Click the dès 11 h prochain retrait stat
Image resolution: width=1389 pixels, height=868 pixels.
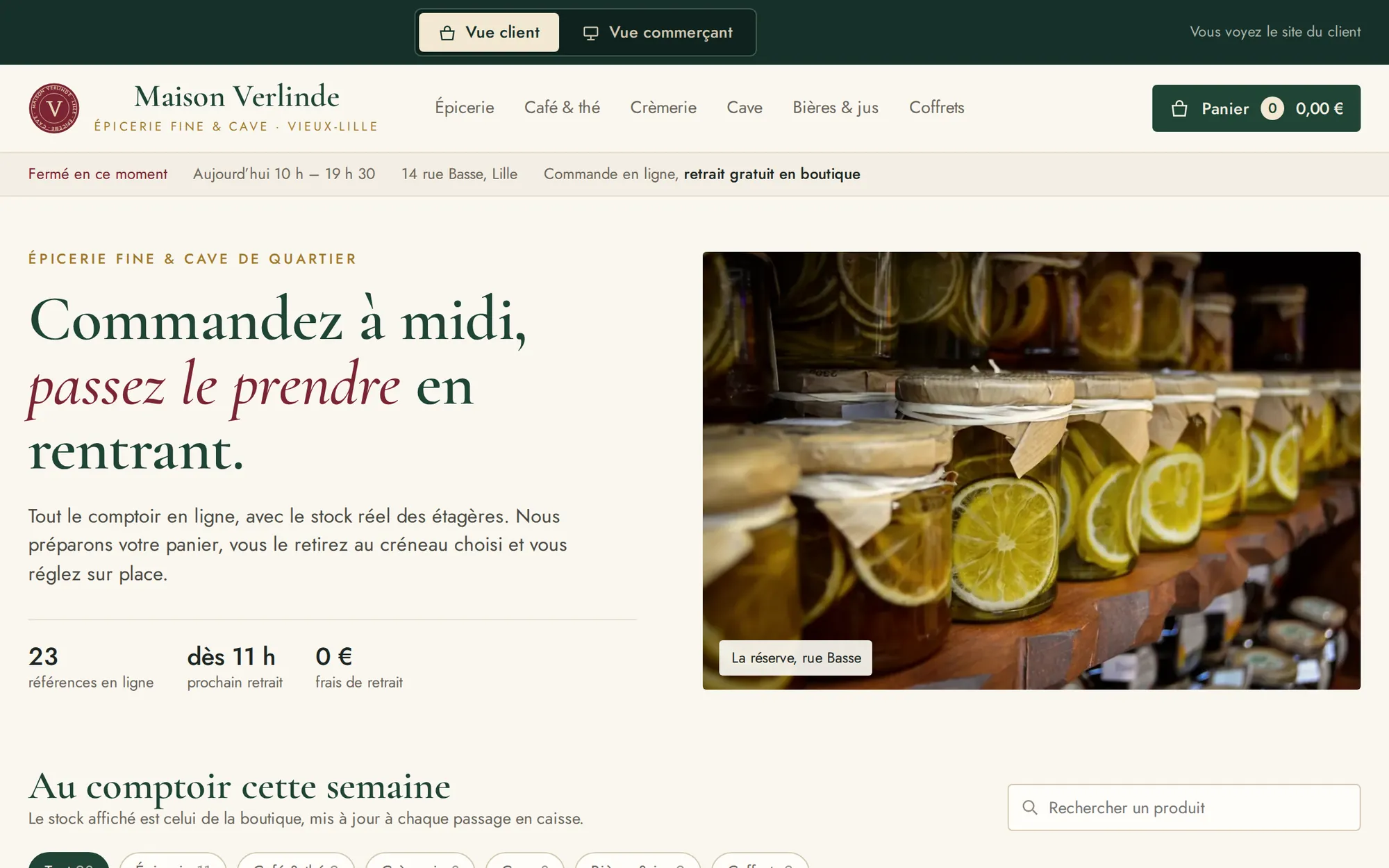pos(235,667)
